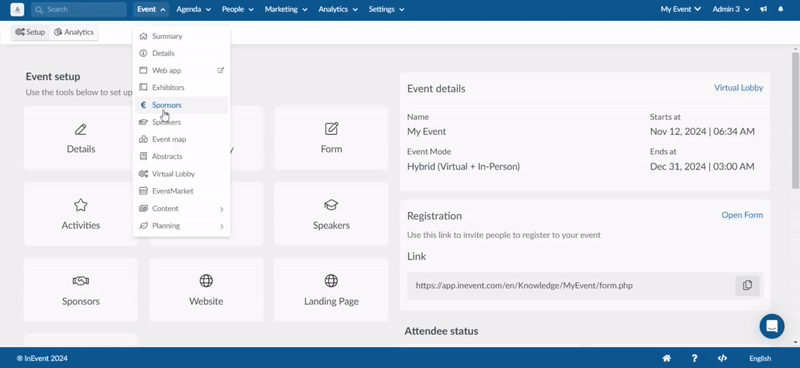Click the EventMarket store icon in menu

point(143,191)
